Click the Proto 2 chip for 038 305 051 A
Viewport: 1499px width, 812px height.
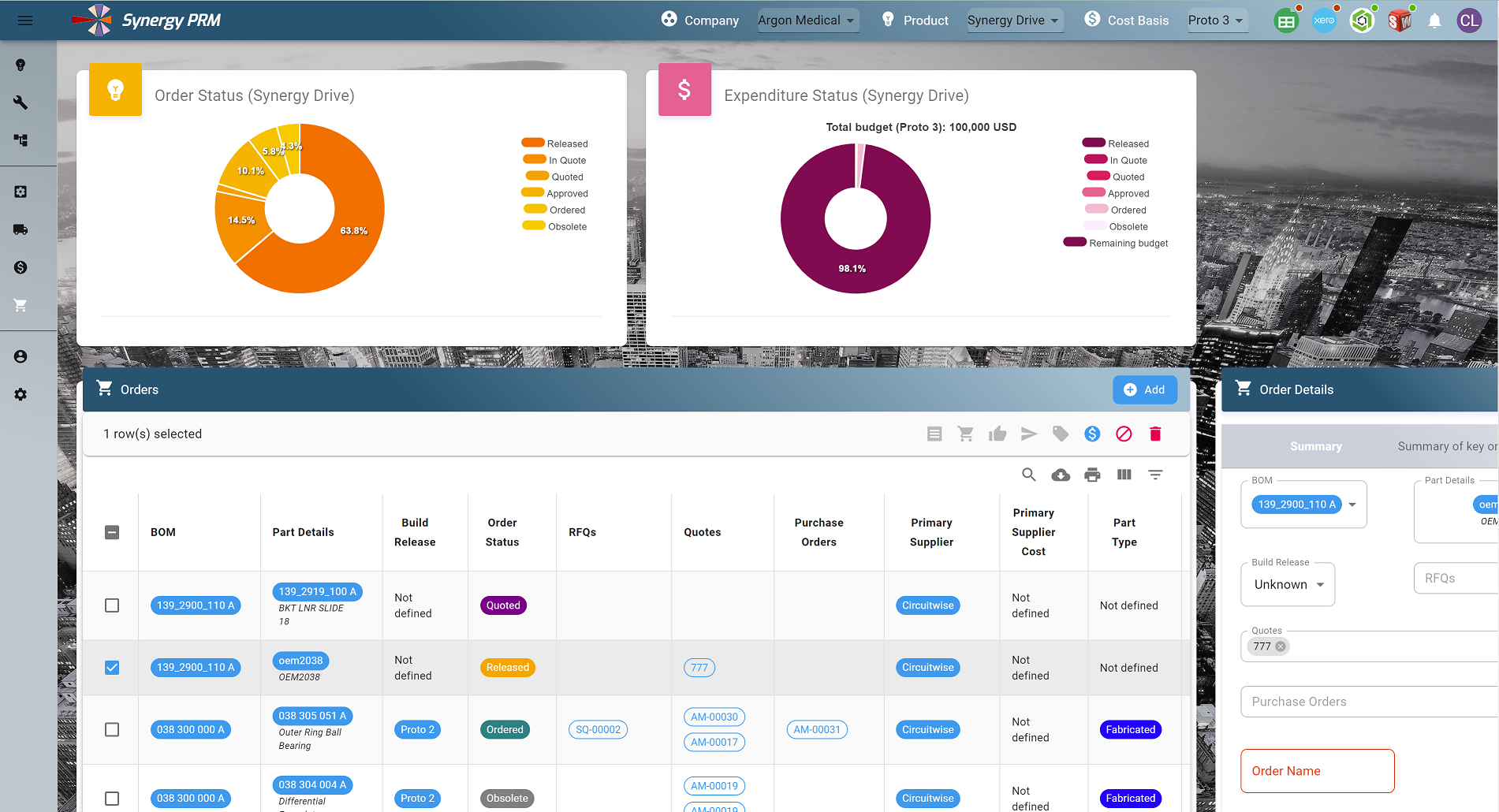[418, 730]
